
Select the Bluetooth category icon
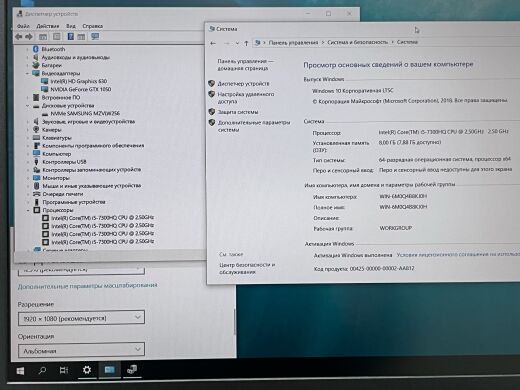click(x=36, y=49)
